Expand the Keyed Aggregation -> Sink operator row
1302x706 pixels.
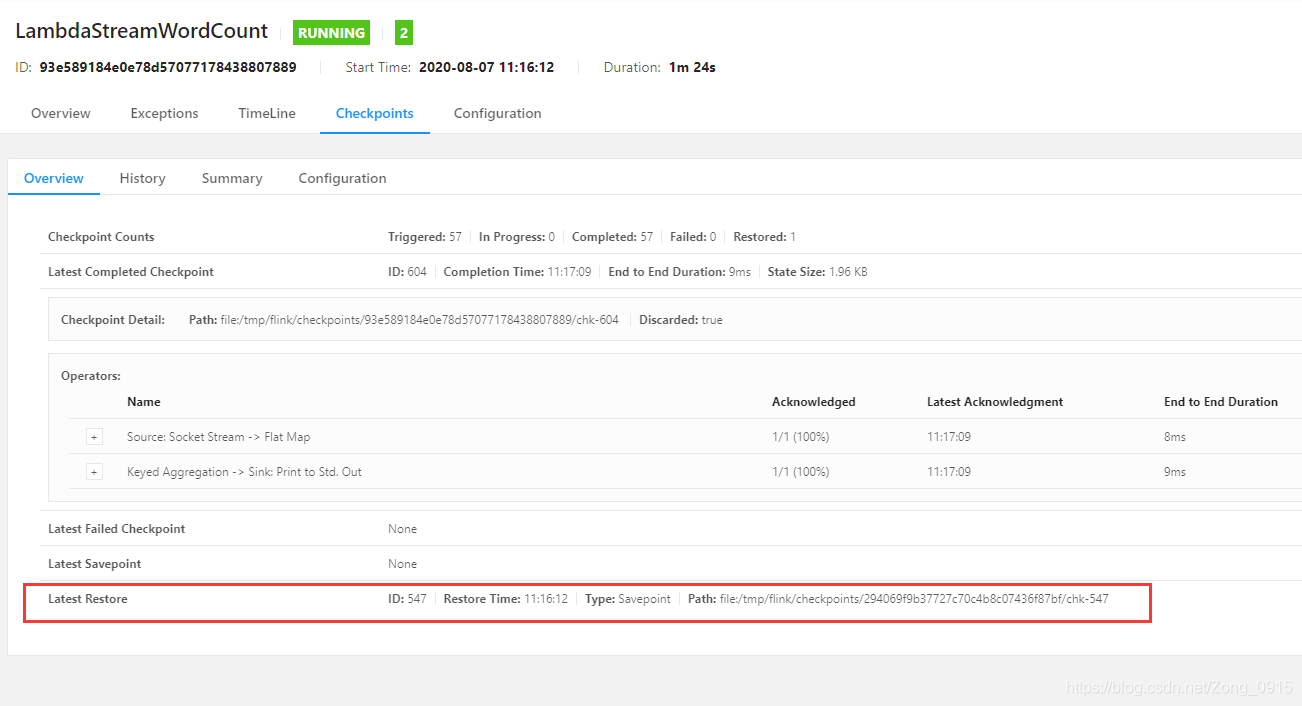[x=94, y=471]
